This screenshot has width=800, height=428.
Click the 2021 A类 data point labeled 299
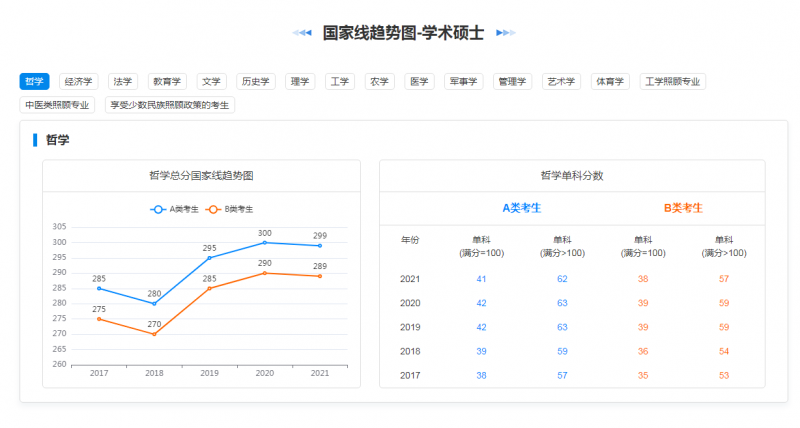(x=320, y=246)
